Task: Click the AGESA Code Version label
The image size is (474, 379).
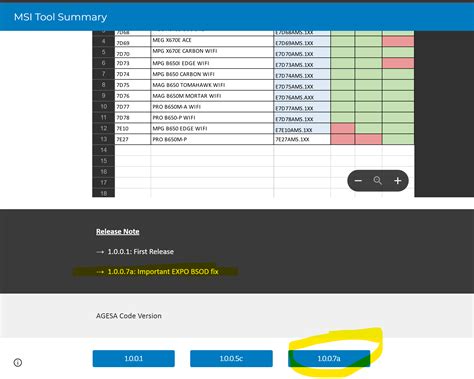Action: 129,316
